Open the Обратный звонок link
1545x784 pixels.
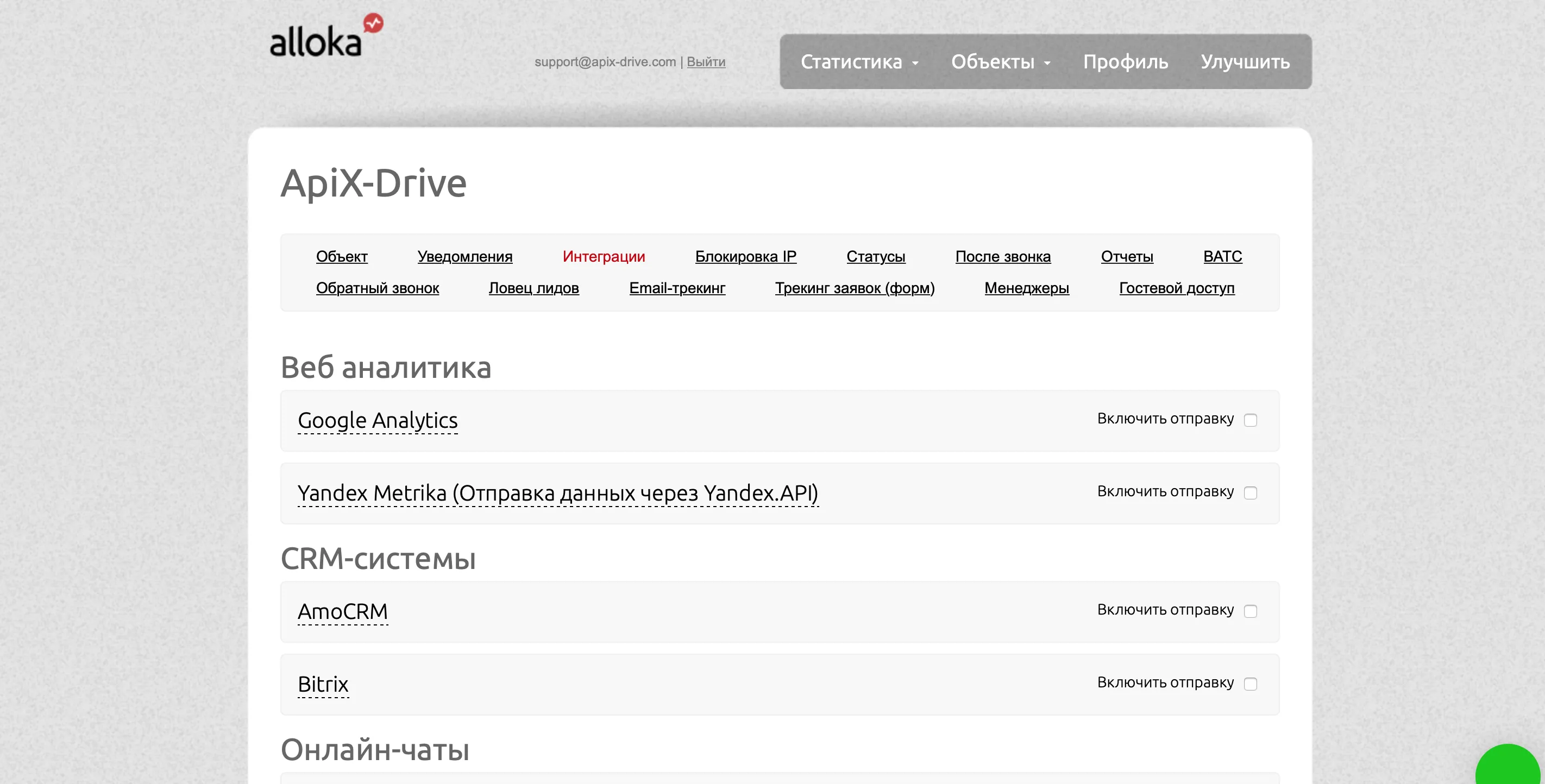point(377,288)
